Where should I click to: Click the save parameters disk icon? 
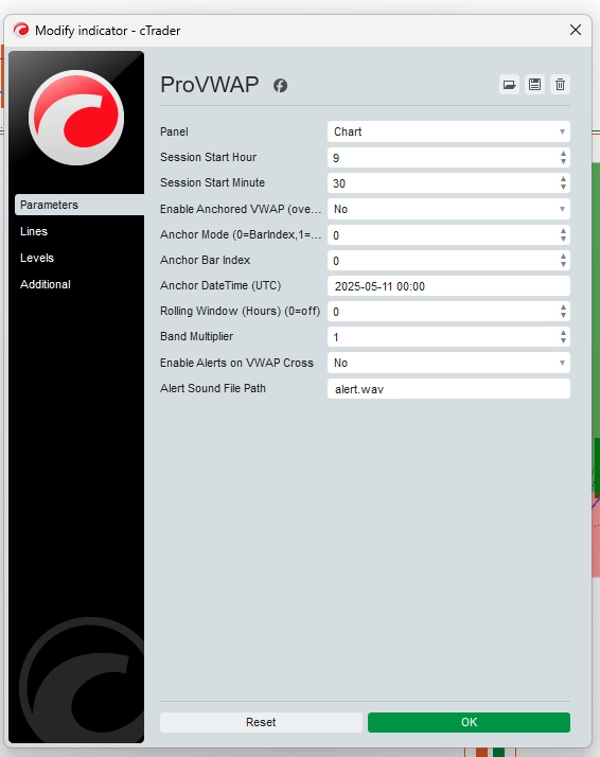(x=535, y=85)
